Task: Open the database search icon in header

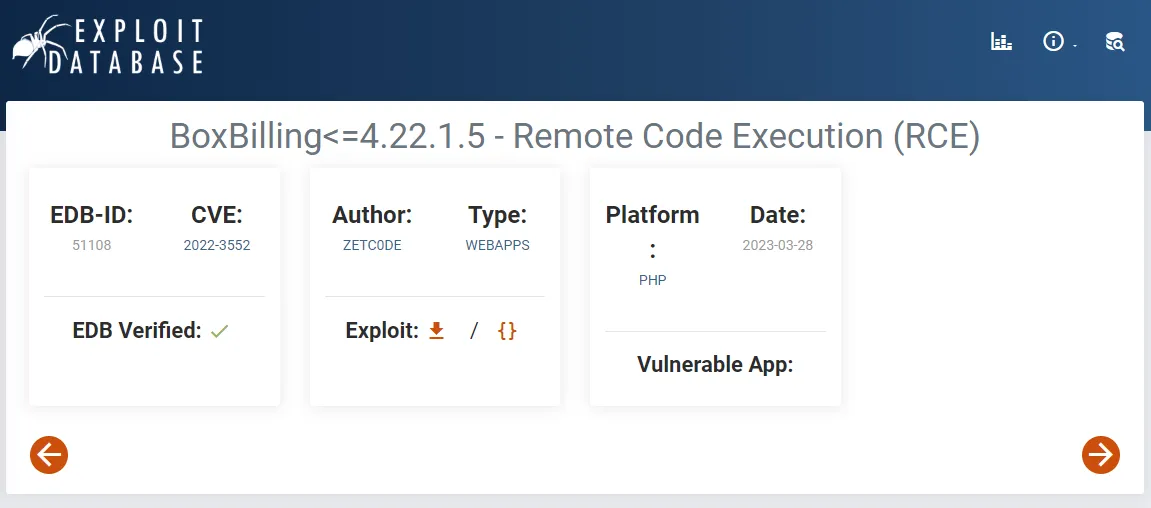Action: [1114, 42]
